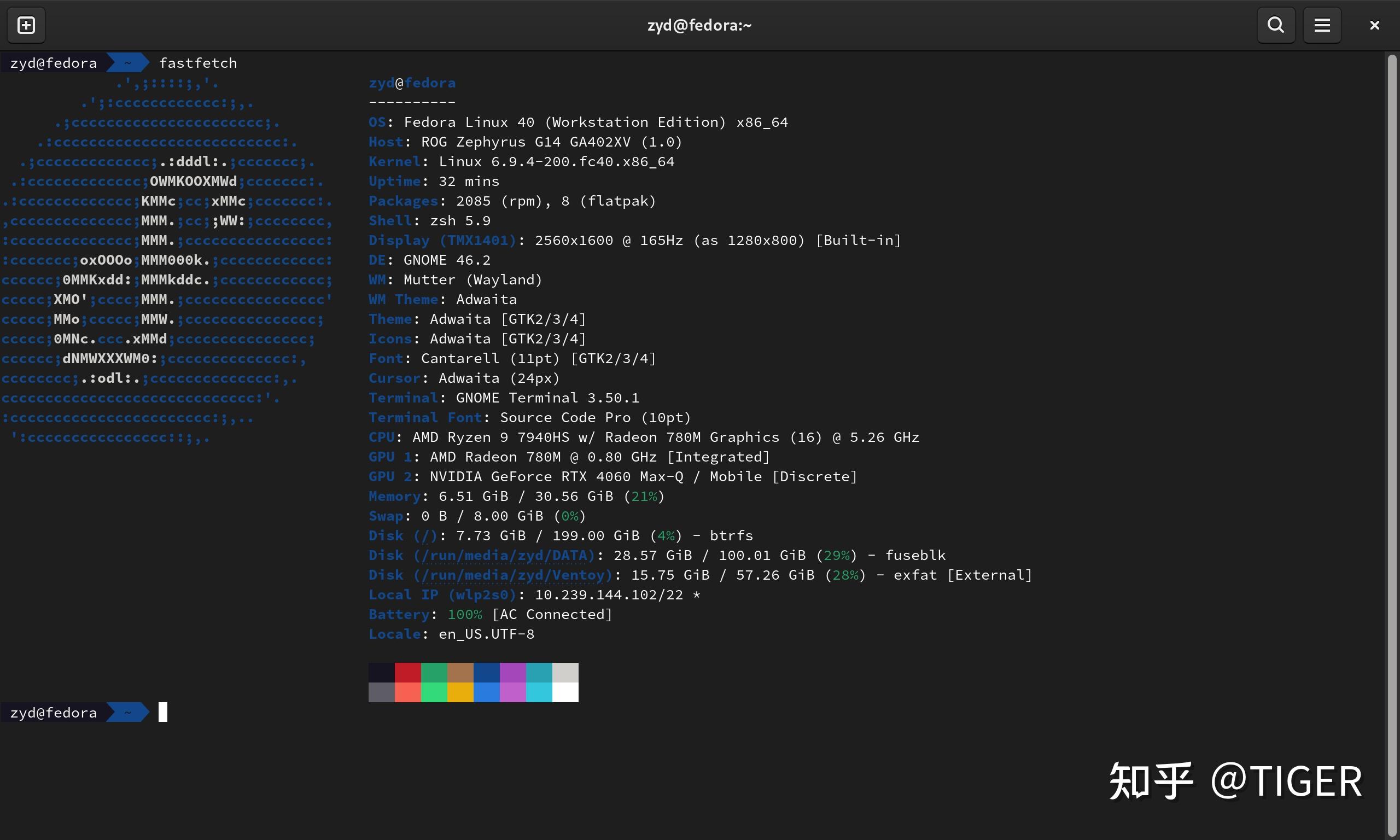Open a new terminal tab
Screen dimensions: 1400x840
26,25
